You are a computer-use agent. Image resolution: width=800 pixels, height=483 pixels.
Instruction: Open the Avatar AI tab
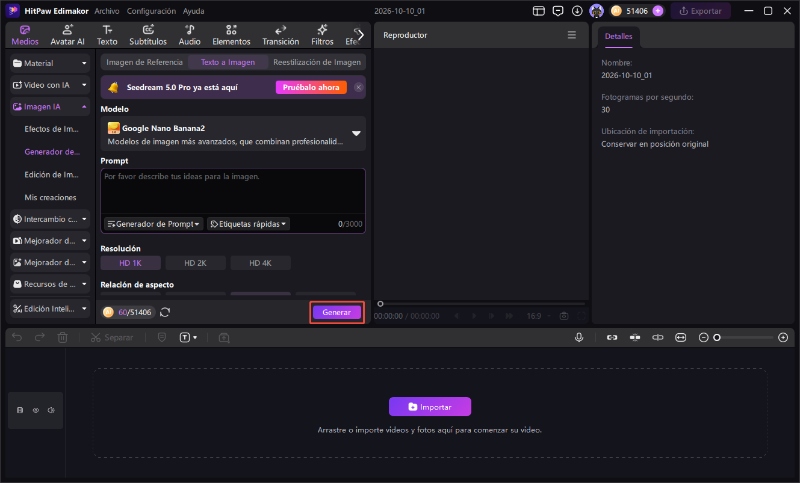coord(67,35)
